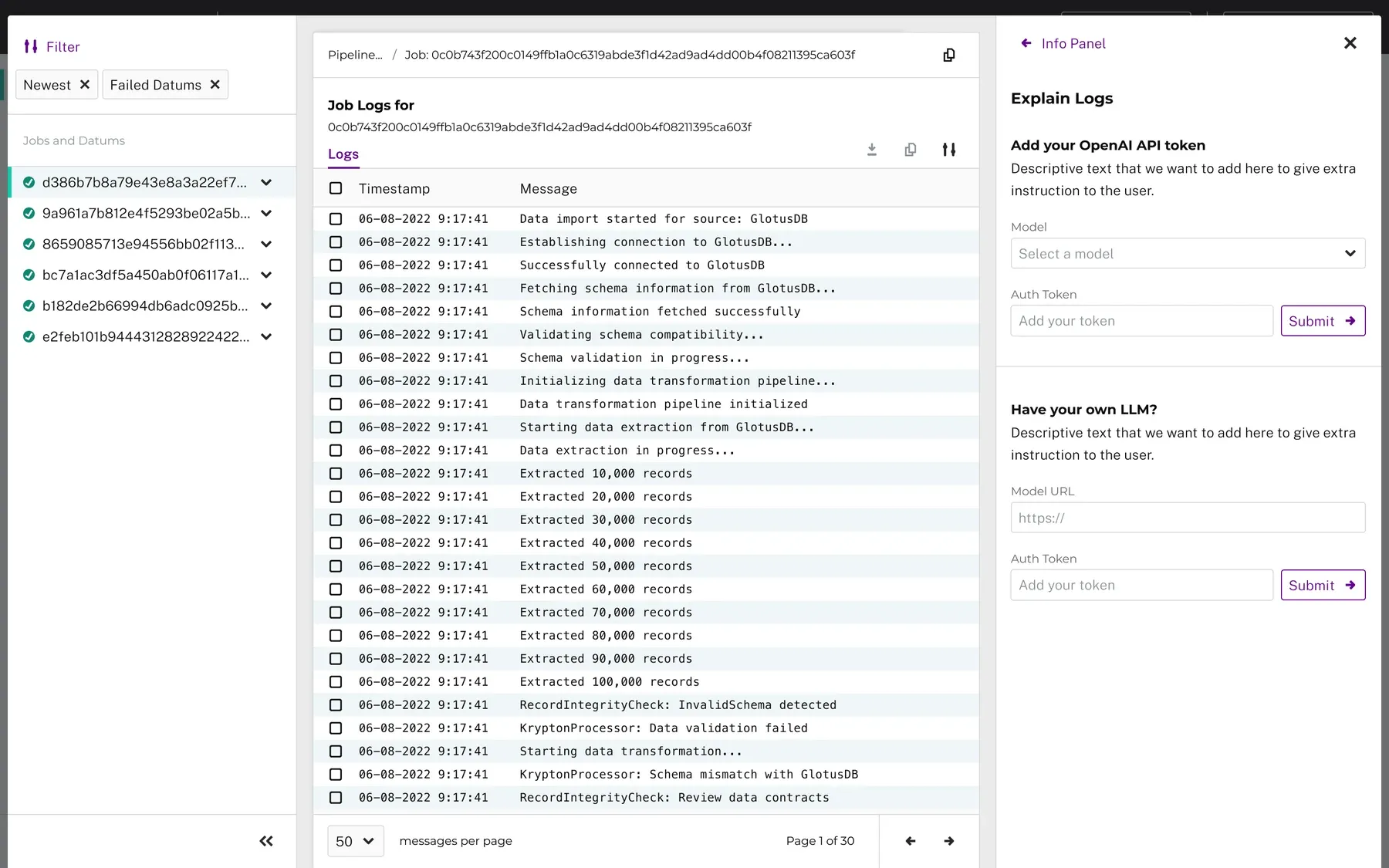The width and height of the screenshot is (1389, 868).
Task: Expand job bc7a1ac3df5a chevron
Action: 266,275
